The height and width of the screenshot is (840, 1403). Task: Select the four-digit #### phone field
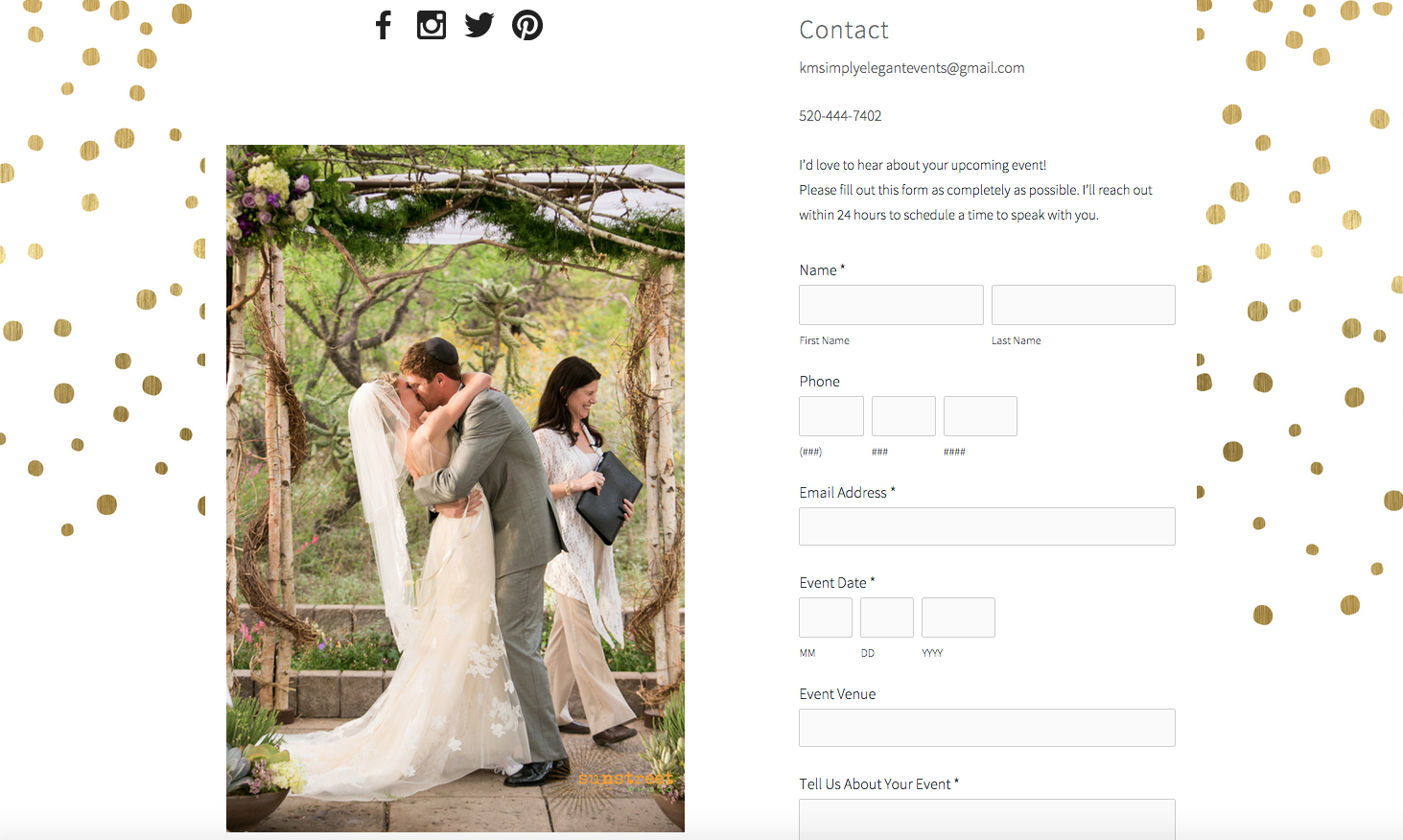pyautogui.click(x=980, y=416)
